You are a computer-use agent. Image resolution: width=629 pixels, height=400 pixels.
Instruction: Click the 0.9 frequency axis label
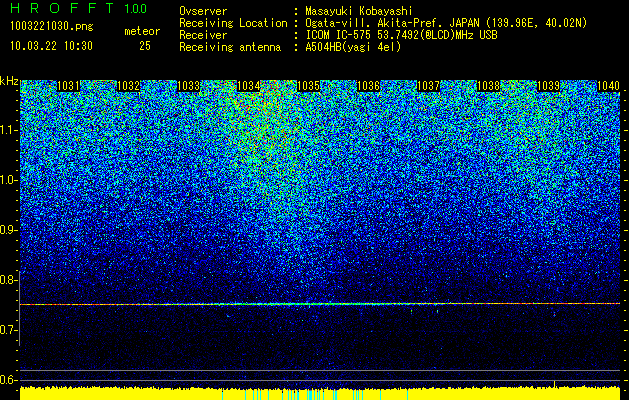8,230
